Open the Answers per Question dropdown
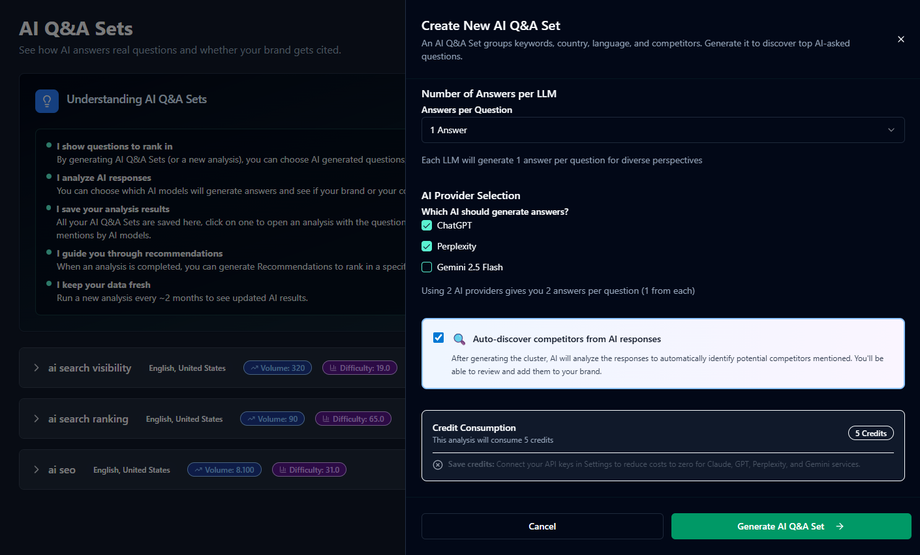The width and height of the screenshot is (920, 555). pos(663,130)
